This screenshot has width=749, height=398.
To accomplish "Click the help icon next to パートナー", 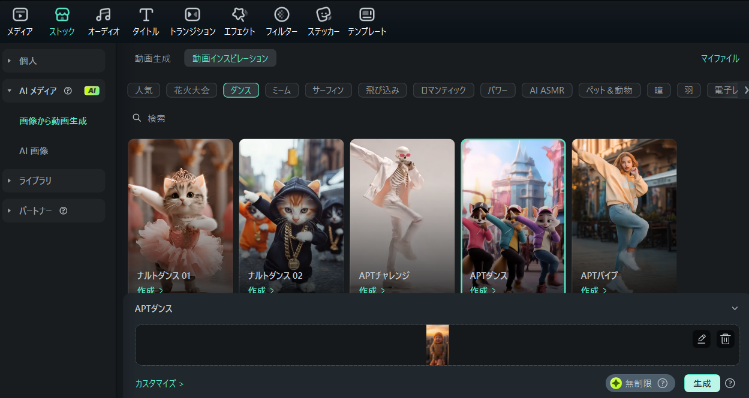I will click(x=63, y=211).
